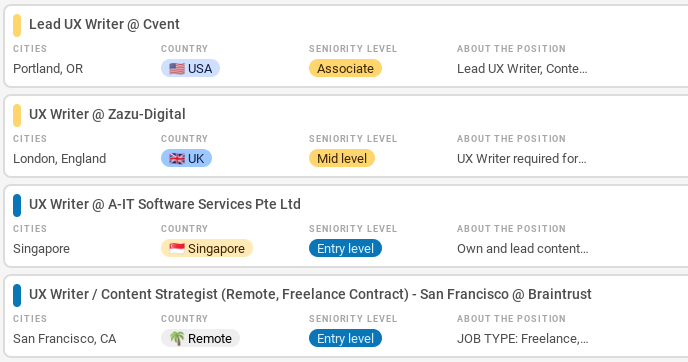Open UX Writer @ A-IT Software Services listing
Image resolution: width=688 pixels, height=362 pixels.
(165, 204)
